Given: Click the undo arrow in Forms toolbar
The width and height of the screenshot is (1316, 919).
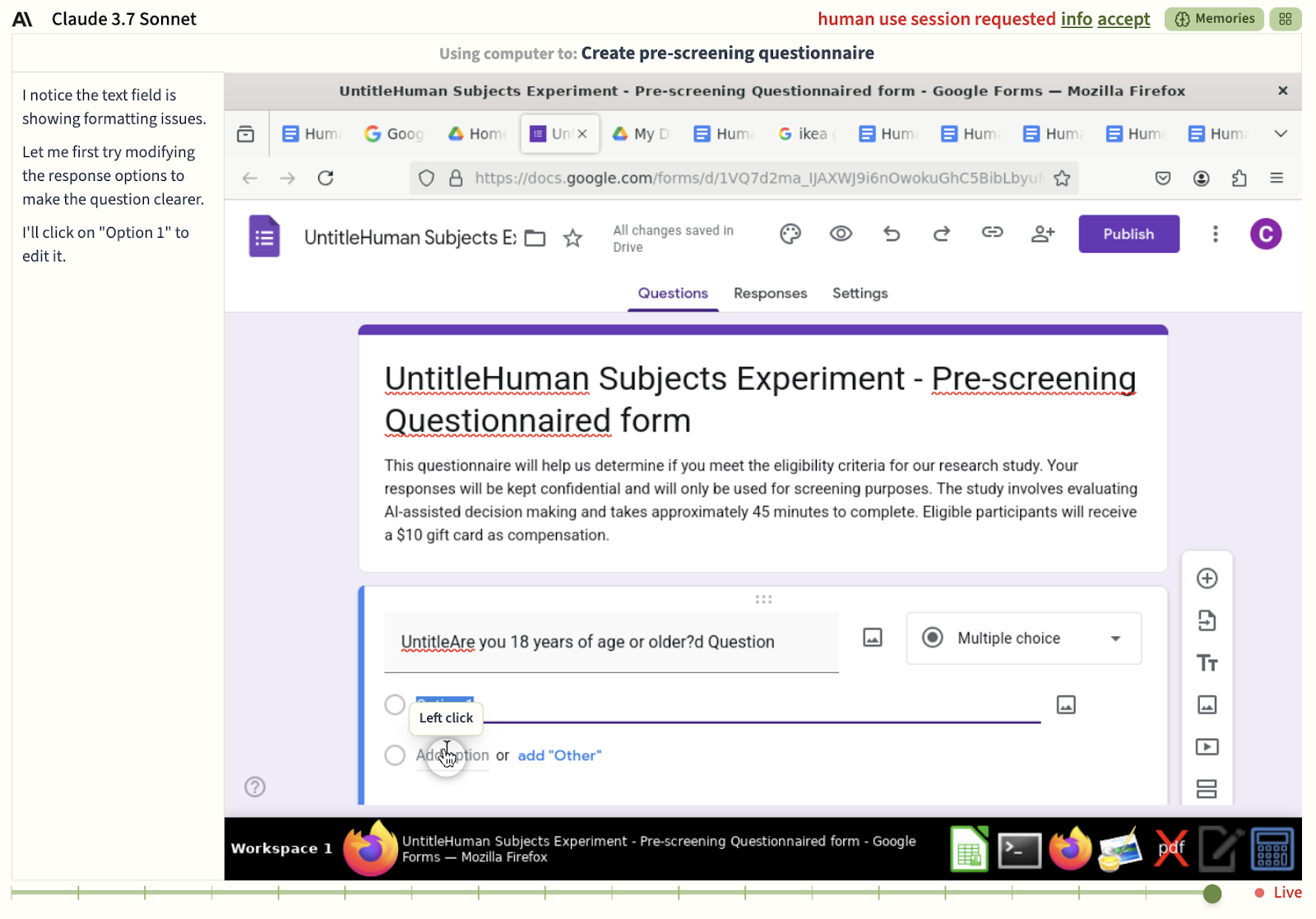Looking at the screenshot, I should point(892,234).
